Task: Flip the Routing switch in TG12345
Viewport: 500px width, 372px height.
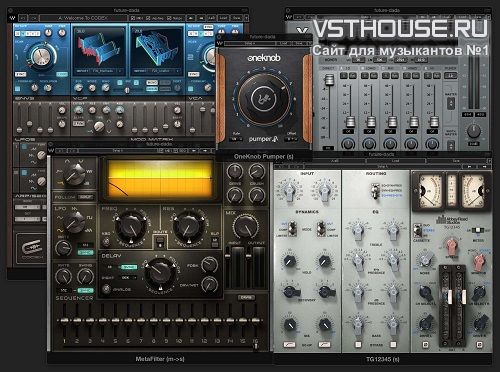Action: click(x=376, y=190)
